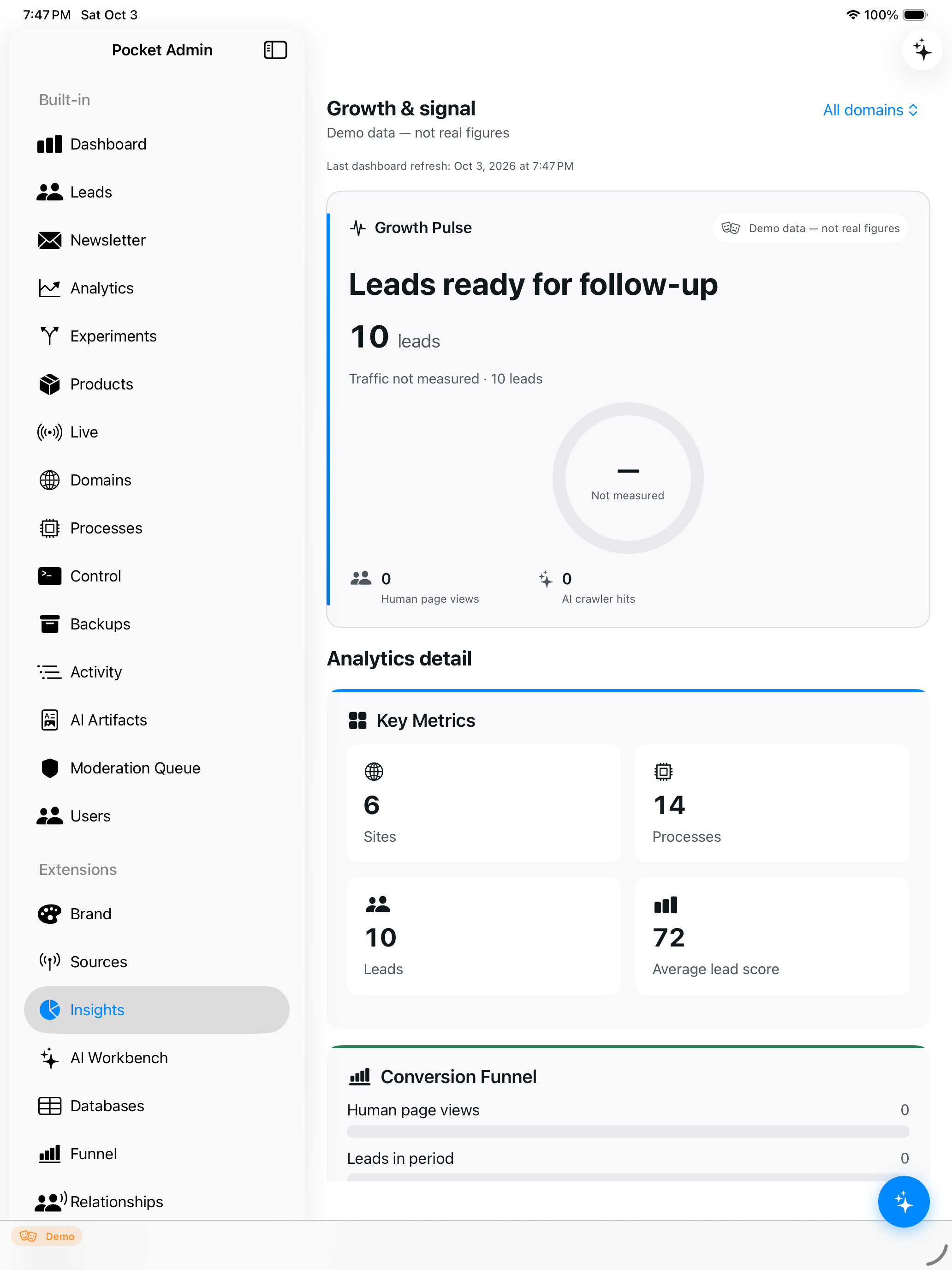Open Dashboard from the sidebar
This screenshot has width=952, height=1270.
pos(156,144)
